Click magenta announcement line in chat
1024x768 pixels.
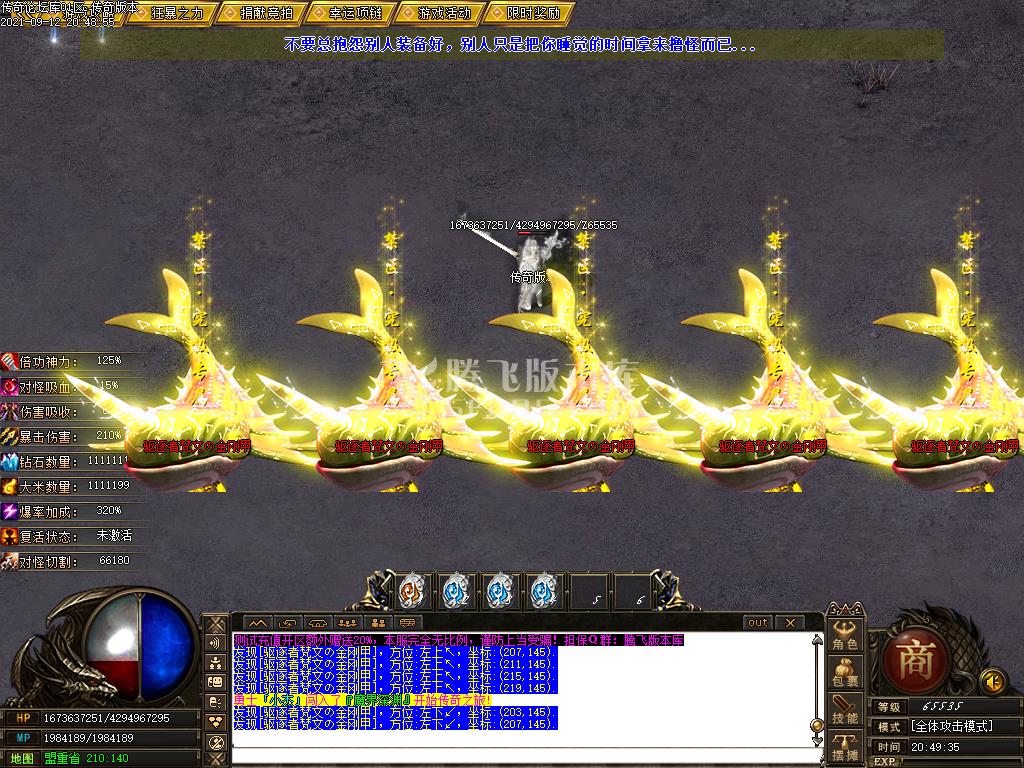coord(458,640)
